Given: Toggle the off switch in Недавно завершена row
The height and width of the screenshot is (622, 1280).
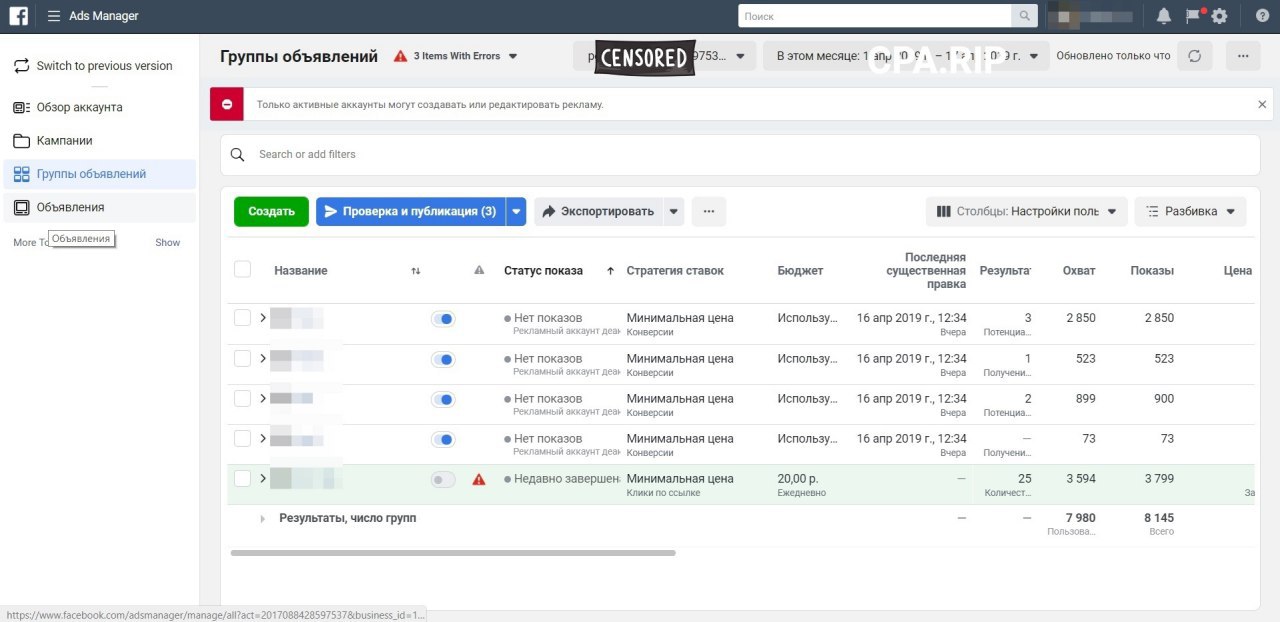Looking at the screenshot, I should coord(443,479).
